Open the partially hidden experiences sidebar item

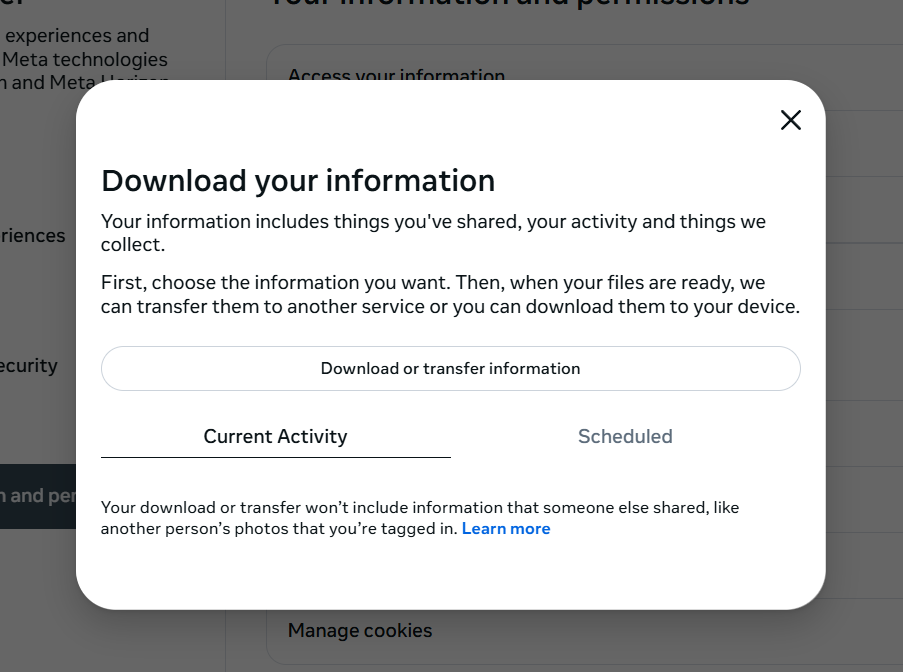33,236
